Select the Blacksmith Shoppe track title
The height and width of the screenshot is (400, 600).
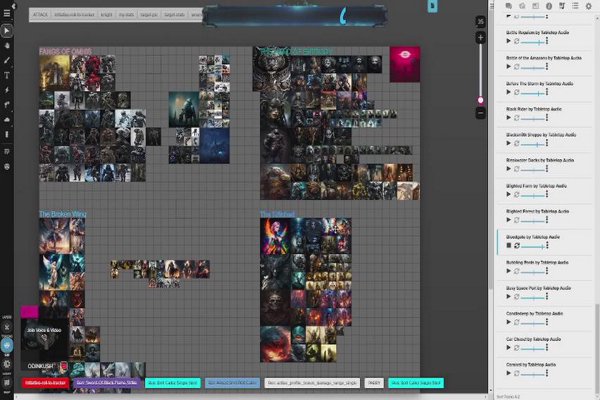541,135
